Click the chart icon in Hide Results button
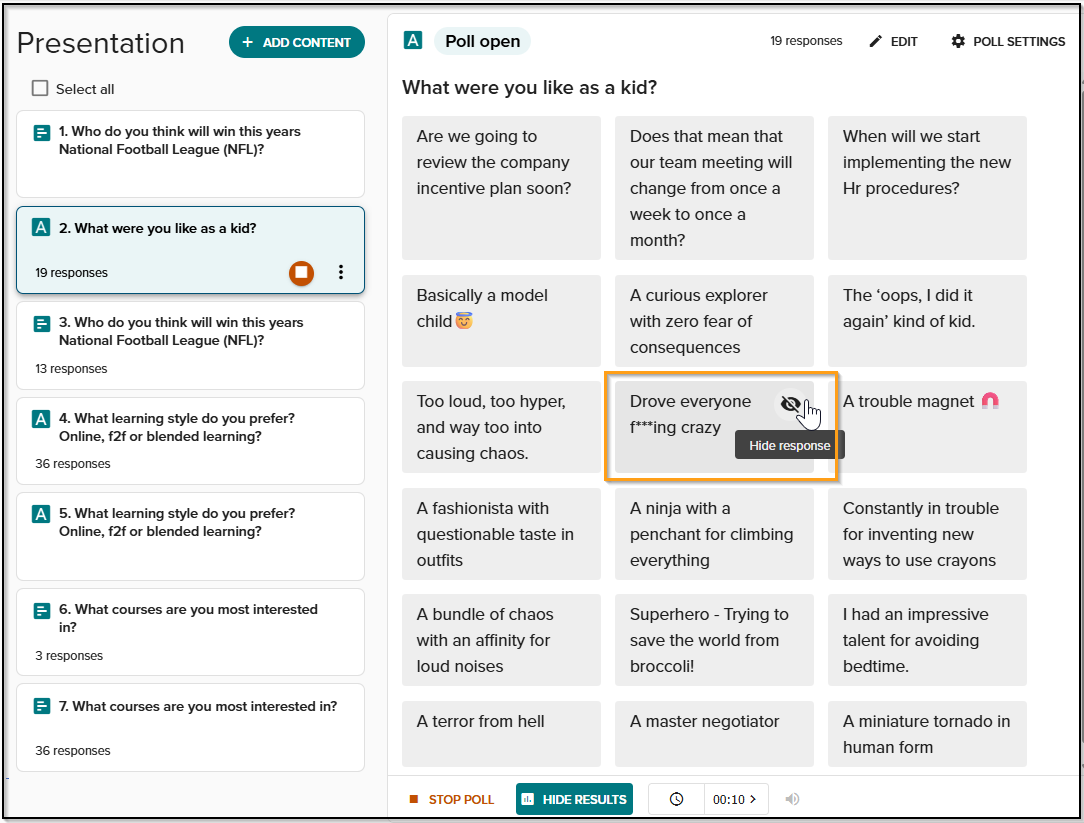This screenshot has height=823, width=1084. point(527,799)
